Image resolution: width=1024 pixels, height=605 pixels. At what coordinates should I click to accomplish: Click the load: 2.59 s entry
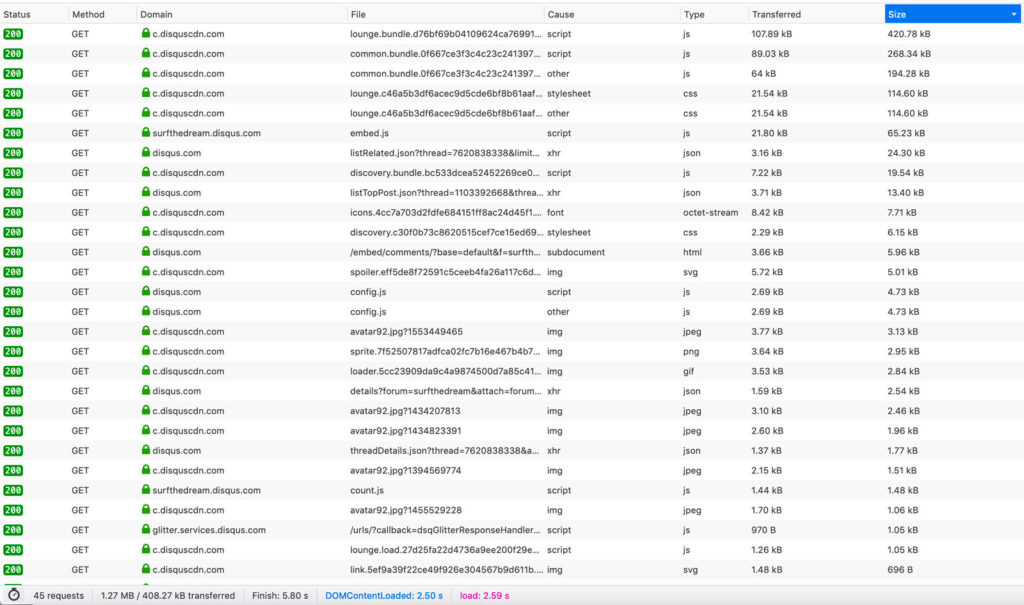coord(485,596)
